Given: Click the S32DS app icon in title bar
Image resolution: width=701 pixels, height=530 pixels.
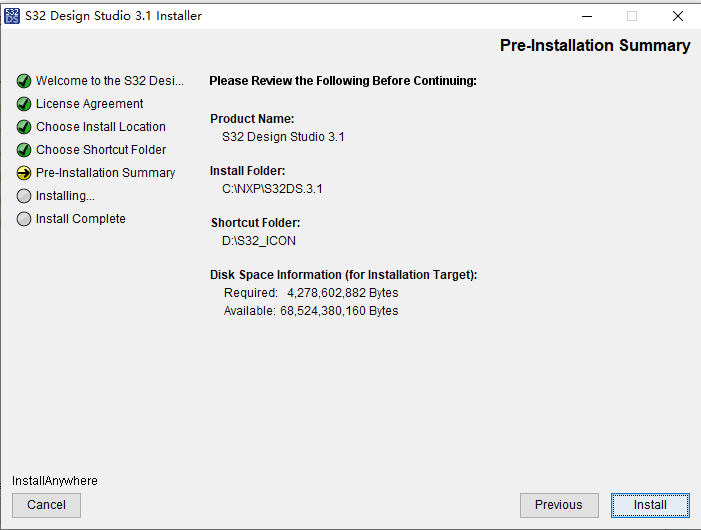Looking at the screenshot, I should point(12,16).
